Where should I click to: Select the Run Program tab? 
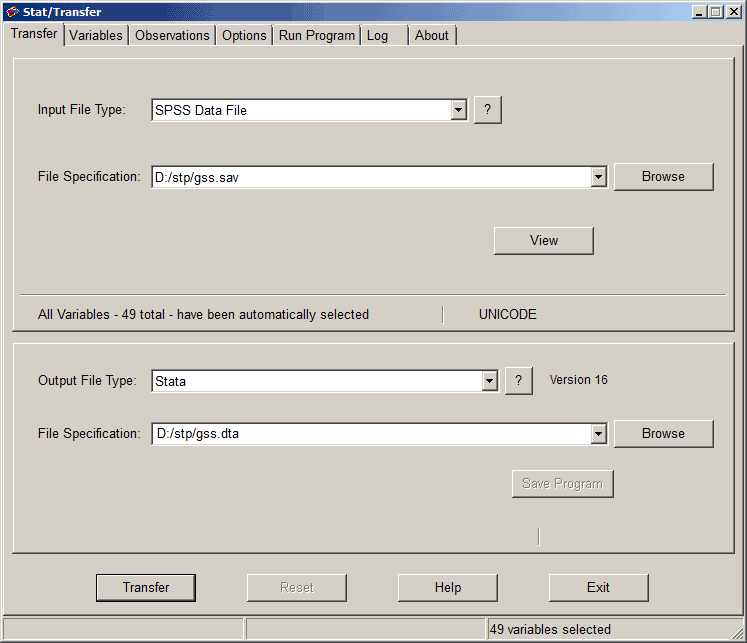pos(316,35)
